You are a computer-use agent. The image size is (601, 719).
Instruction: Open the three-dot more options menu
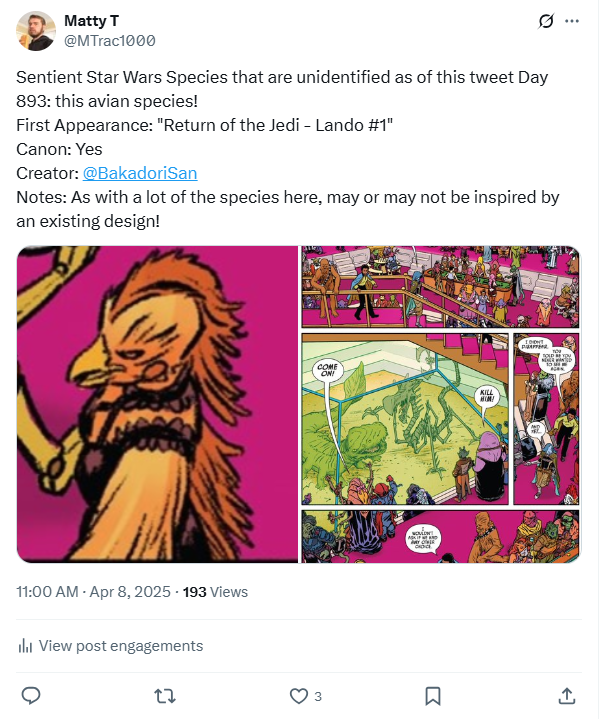572,21
